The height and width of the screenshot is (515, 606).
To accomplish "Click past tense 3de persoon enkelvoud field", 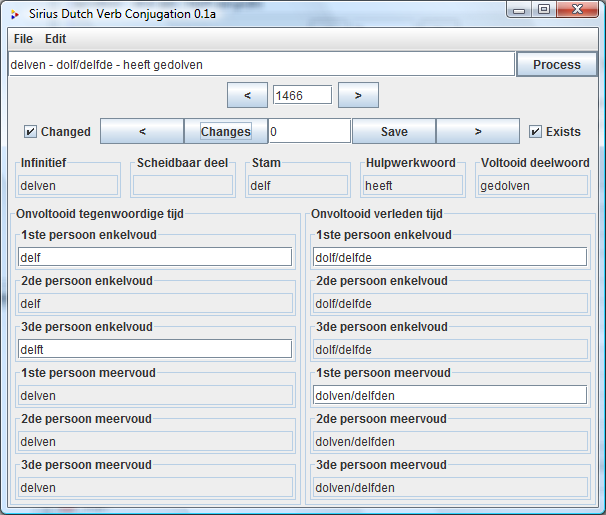I will (450, 349).
